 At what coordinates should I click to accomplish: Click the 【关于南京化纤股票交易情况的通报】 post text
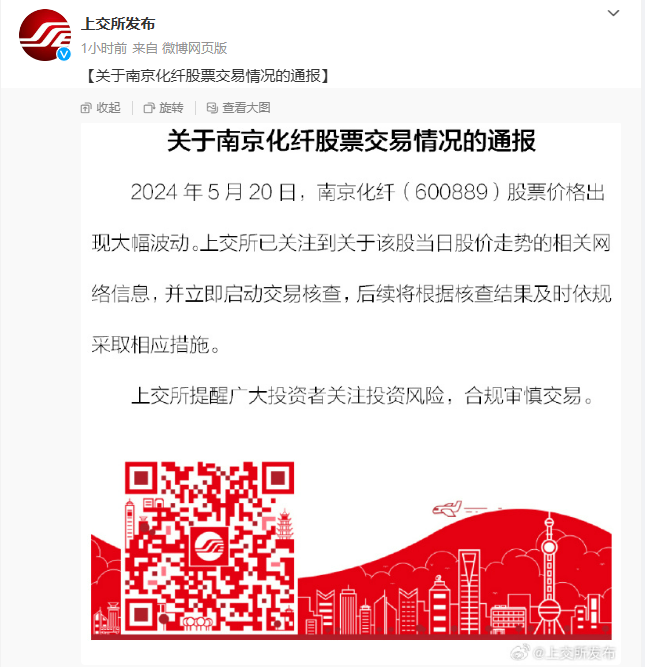point(208,76)
